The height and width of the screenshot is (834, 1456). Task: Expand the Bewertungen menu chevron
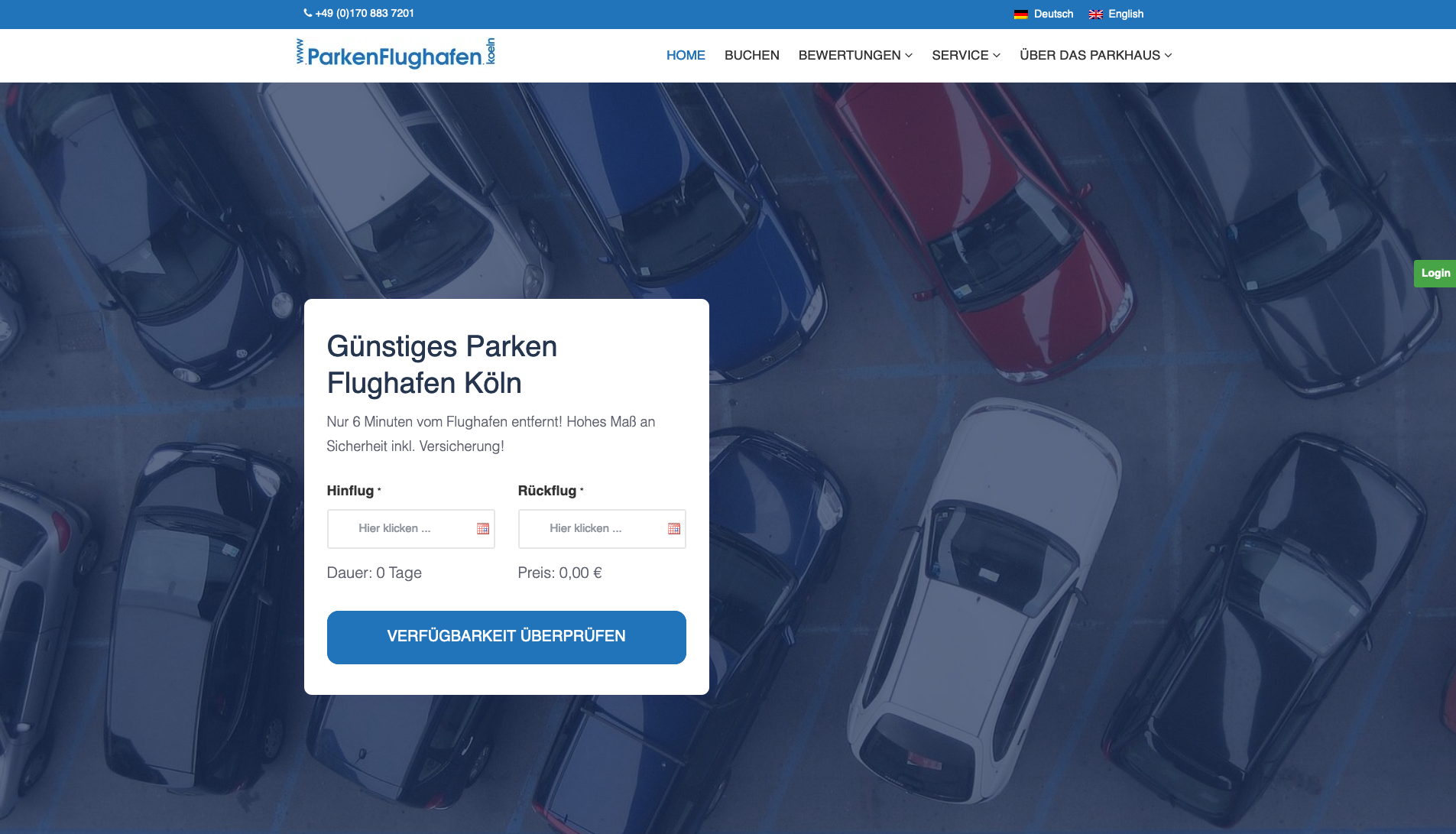pyautogui.click(x=909, y=55)
